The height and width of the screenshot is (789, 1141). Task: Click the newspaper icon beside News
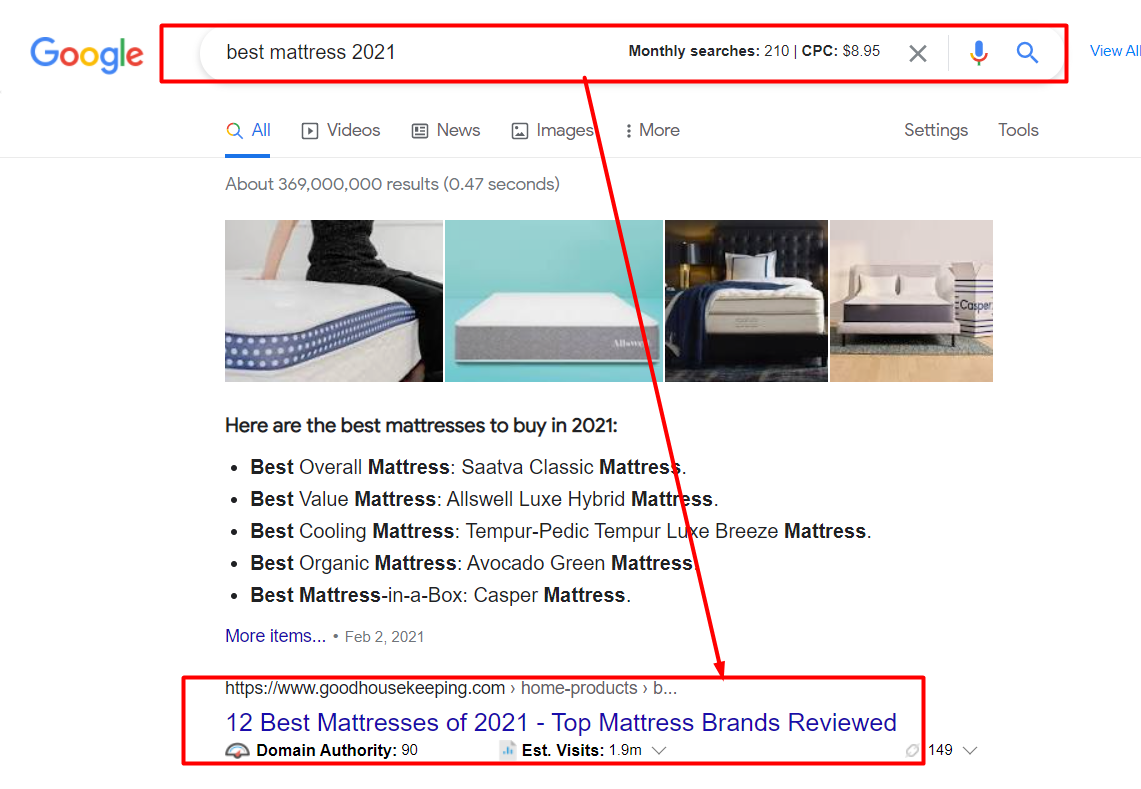pos(419,130)
